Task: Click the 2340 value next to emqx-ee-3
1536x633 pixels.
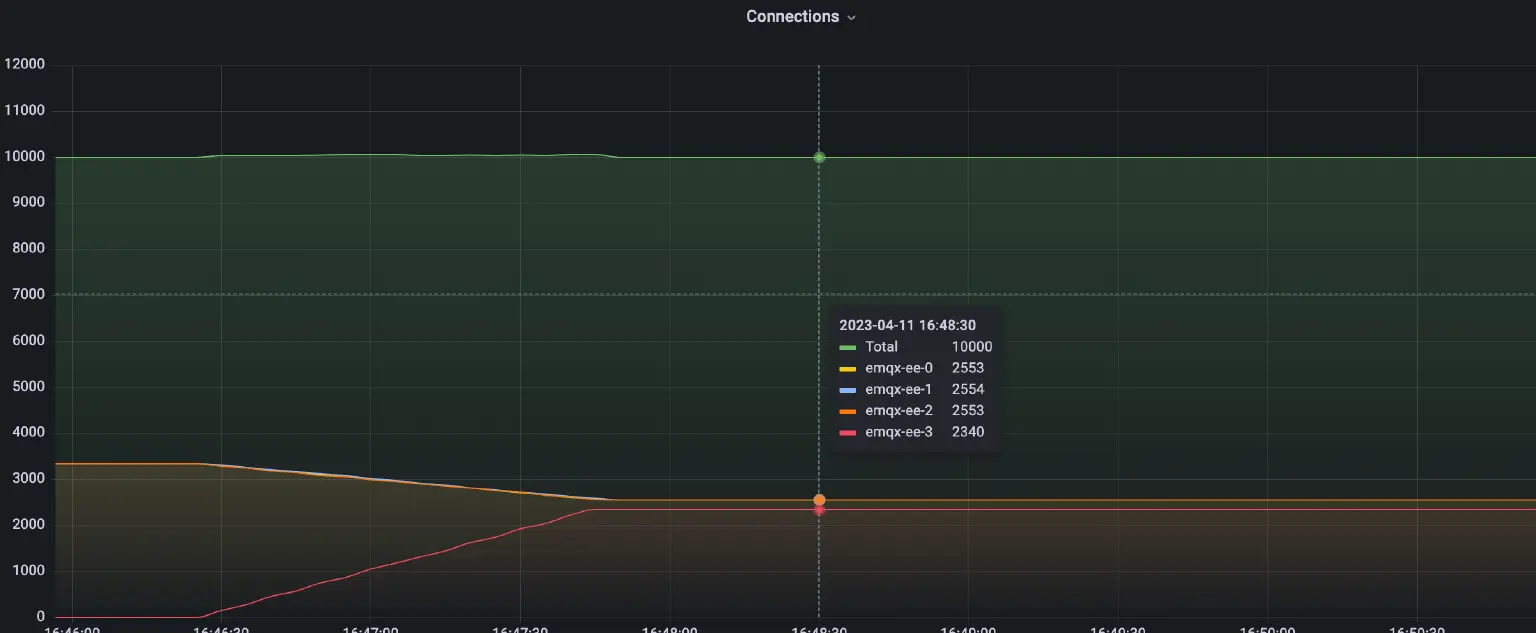Action: tap(967, 431)
